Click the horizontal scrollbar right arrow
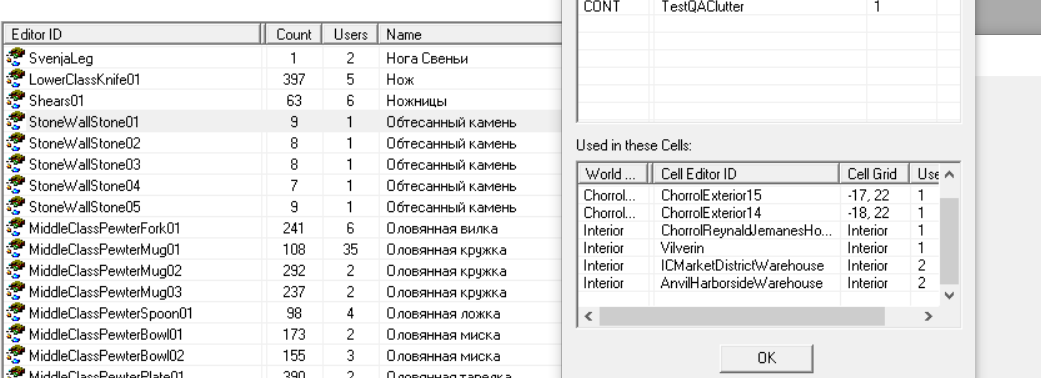 928,317
